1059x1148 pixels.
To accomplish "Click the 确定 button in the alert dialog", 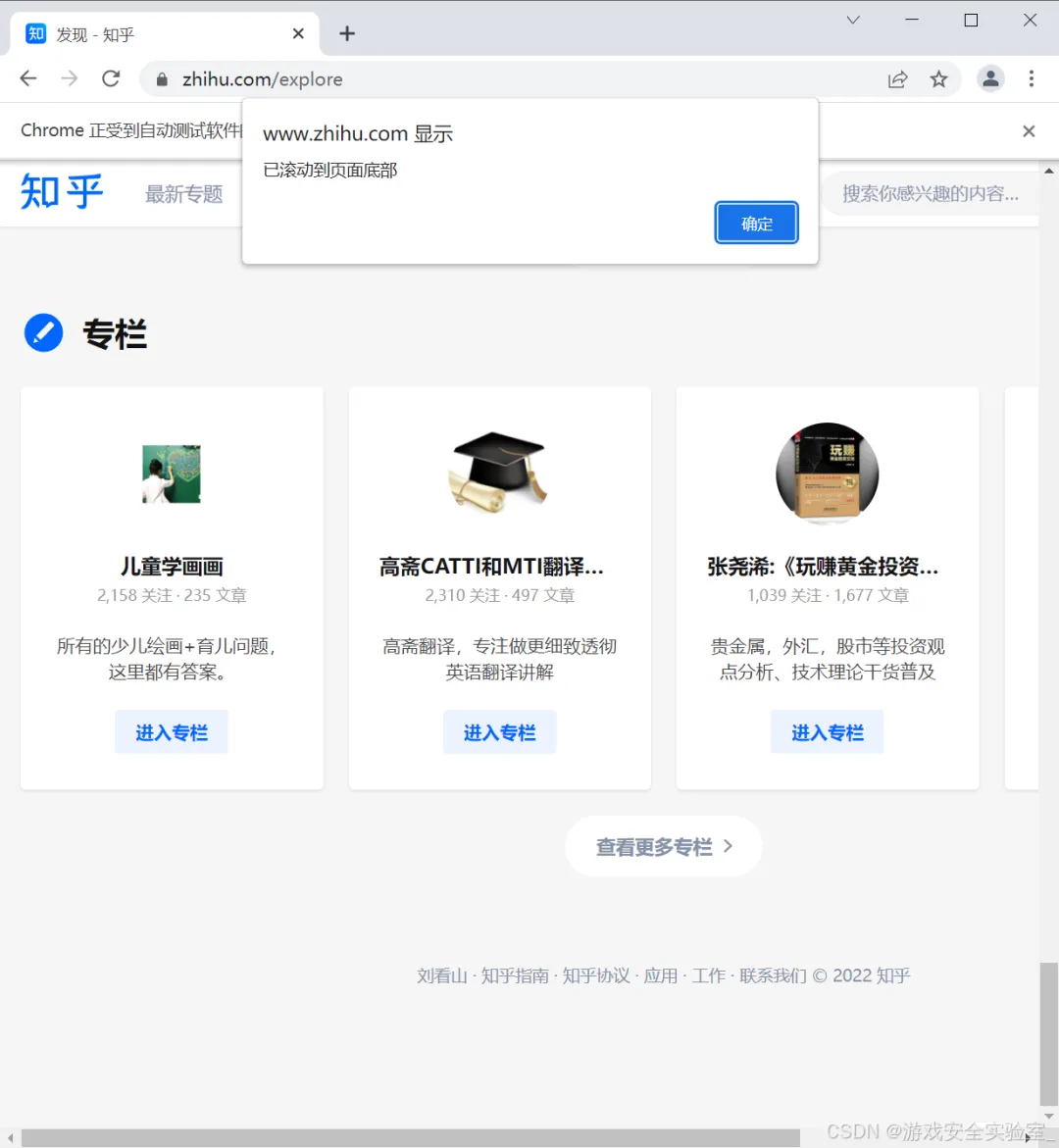I will pyautogui.click(x=756, y=223).
